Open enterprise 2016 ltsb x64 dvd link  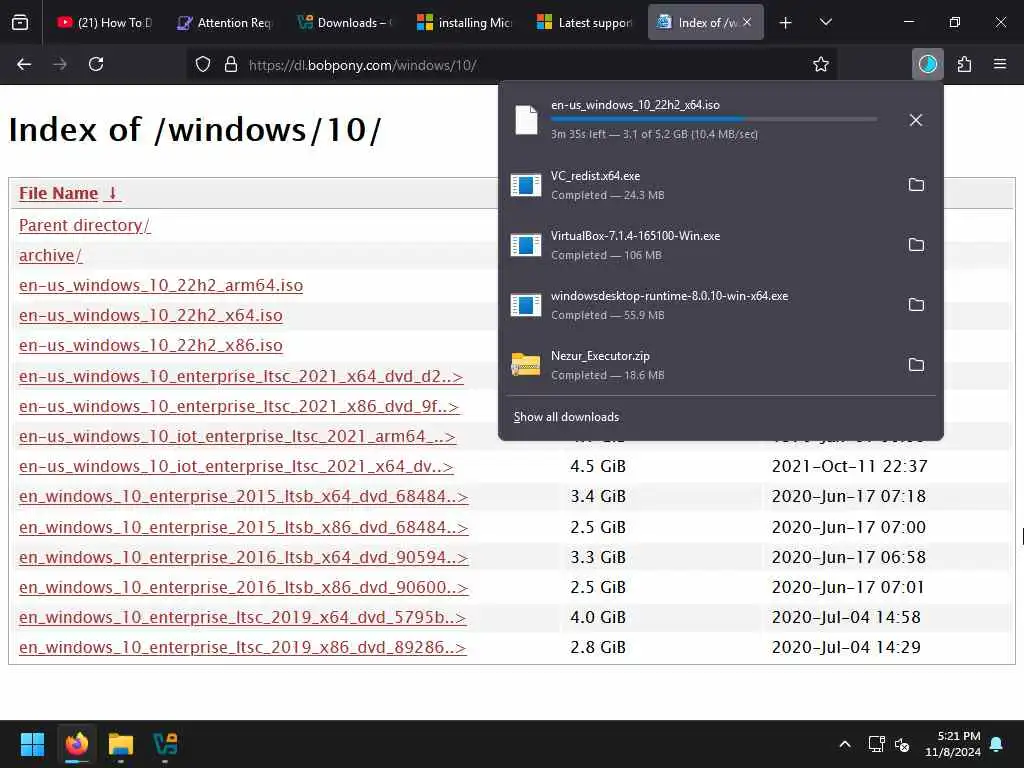pos(244,557)
